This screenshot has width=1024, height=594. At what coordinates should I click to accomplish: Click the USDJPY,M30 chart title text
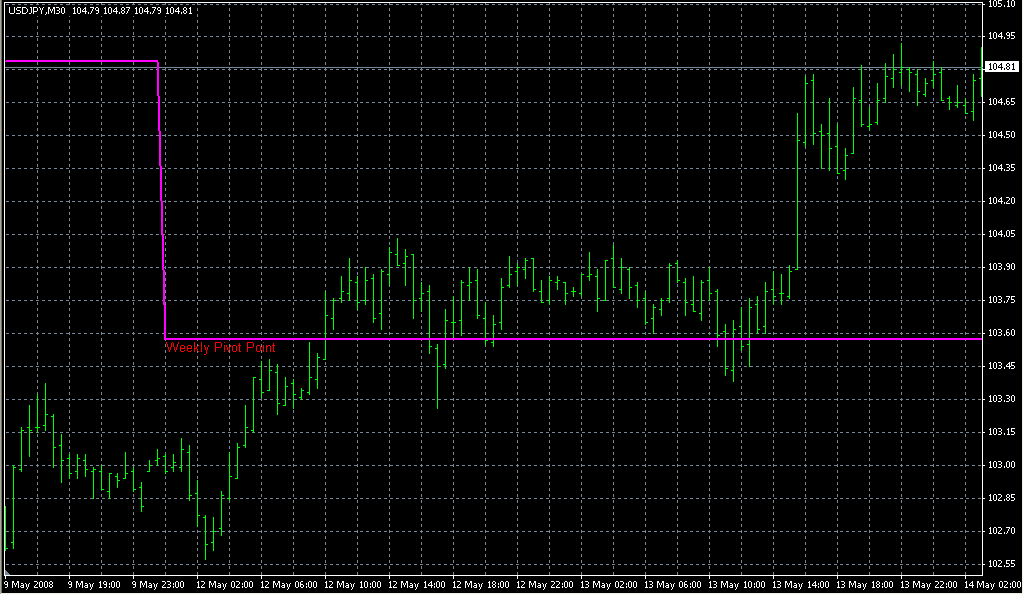tap(37, 10)
